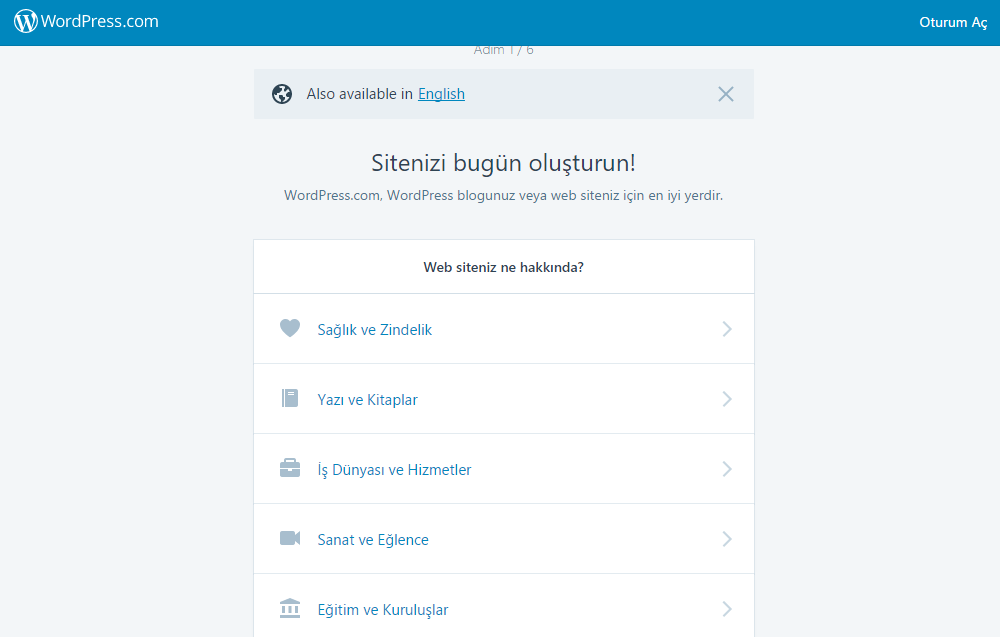This screenshot has height=637, width=1000.
Task: Click the video camera icon for Sanat ve Eğlence
Action: [290, 538]
